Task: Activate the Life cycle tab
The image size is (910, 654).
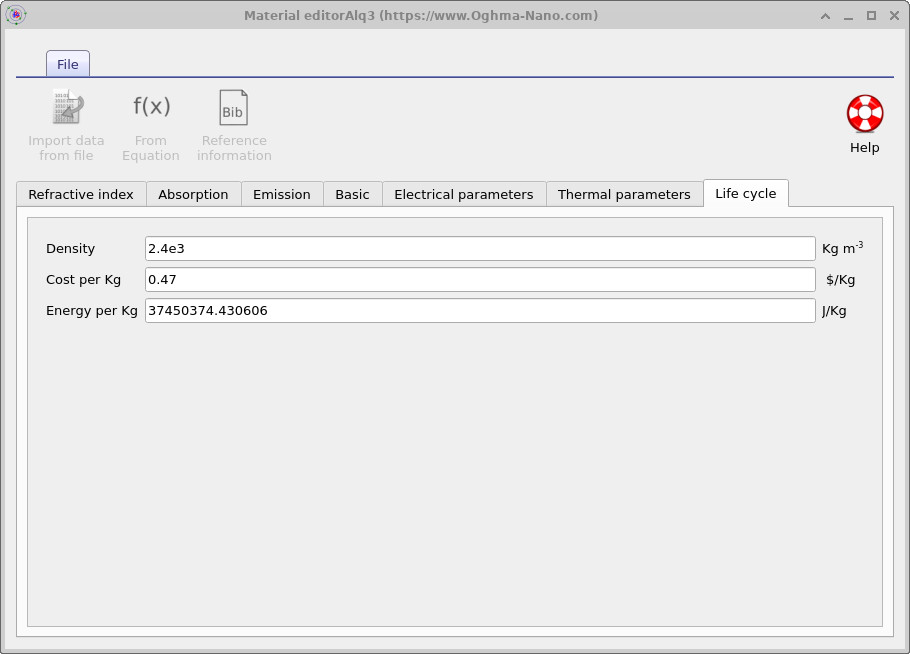Action: (x=746, y=193)
